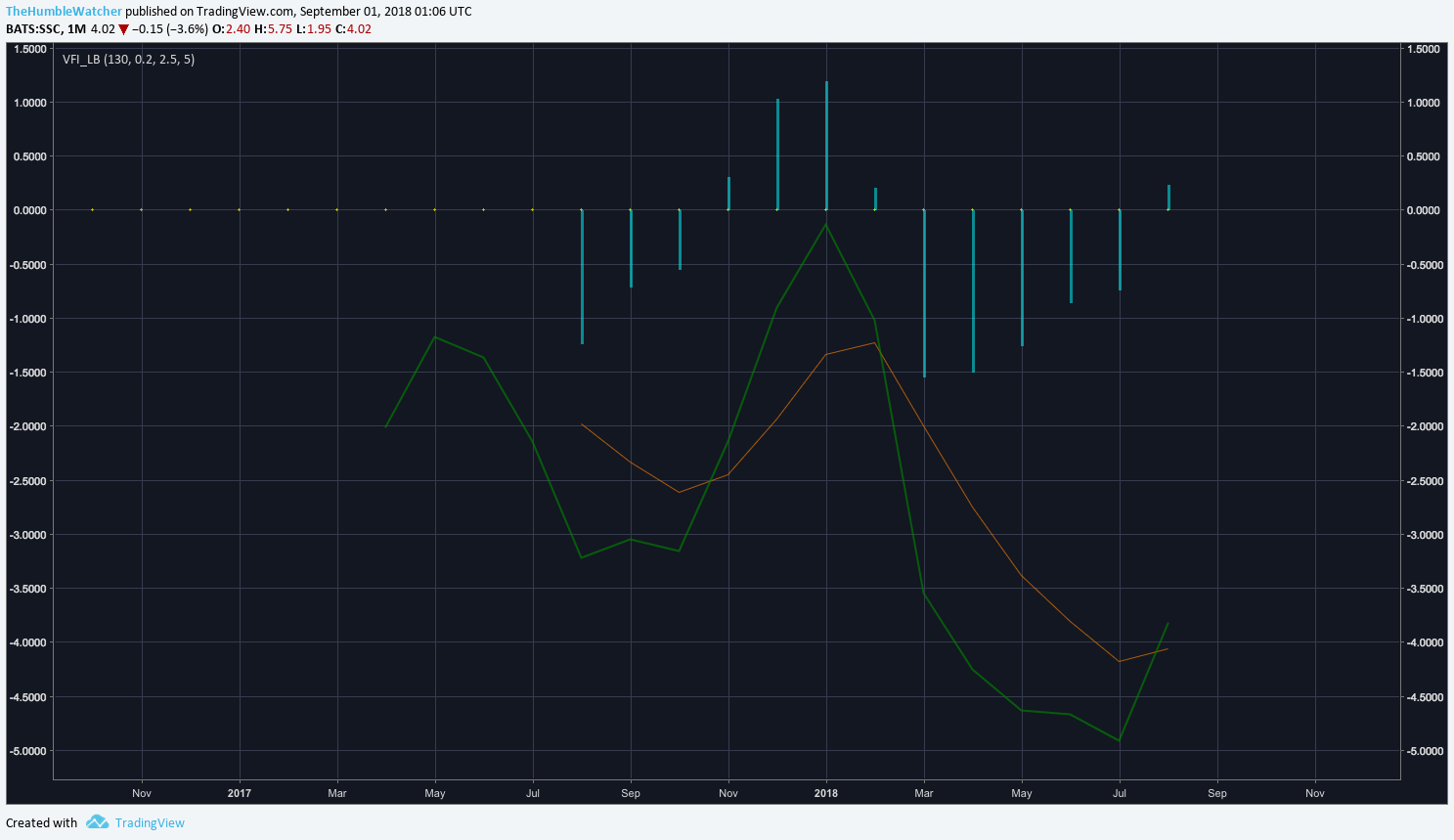Select the 2018 label on the time axis
The height and width of the screenshot is (840, 1454).
tap(826, 793)
